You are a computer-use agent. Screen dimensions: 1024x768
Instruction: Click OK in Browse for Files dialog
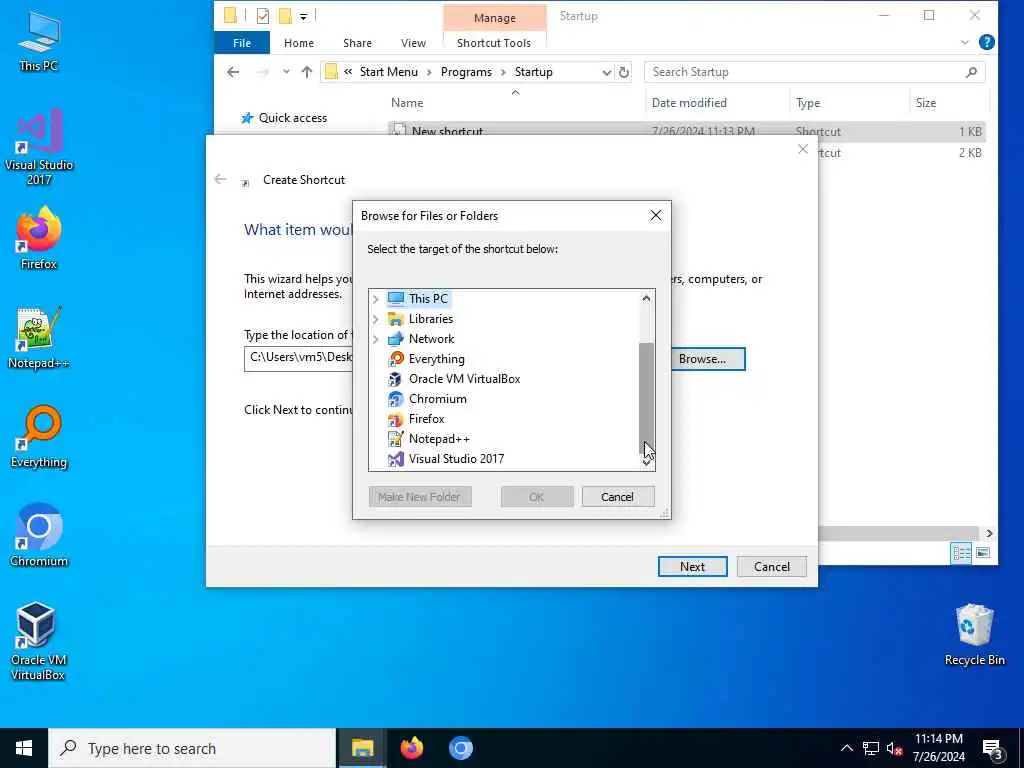pos(537,497)
